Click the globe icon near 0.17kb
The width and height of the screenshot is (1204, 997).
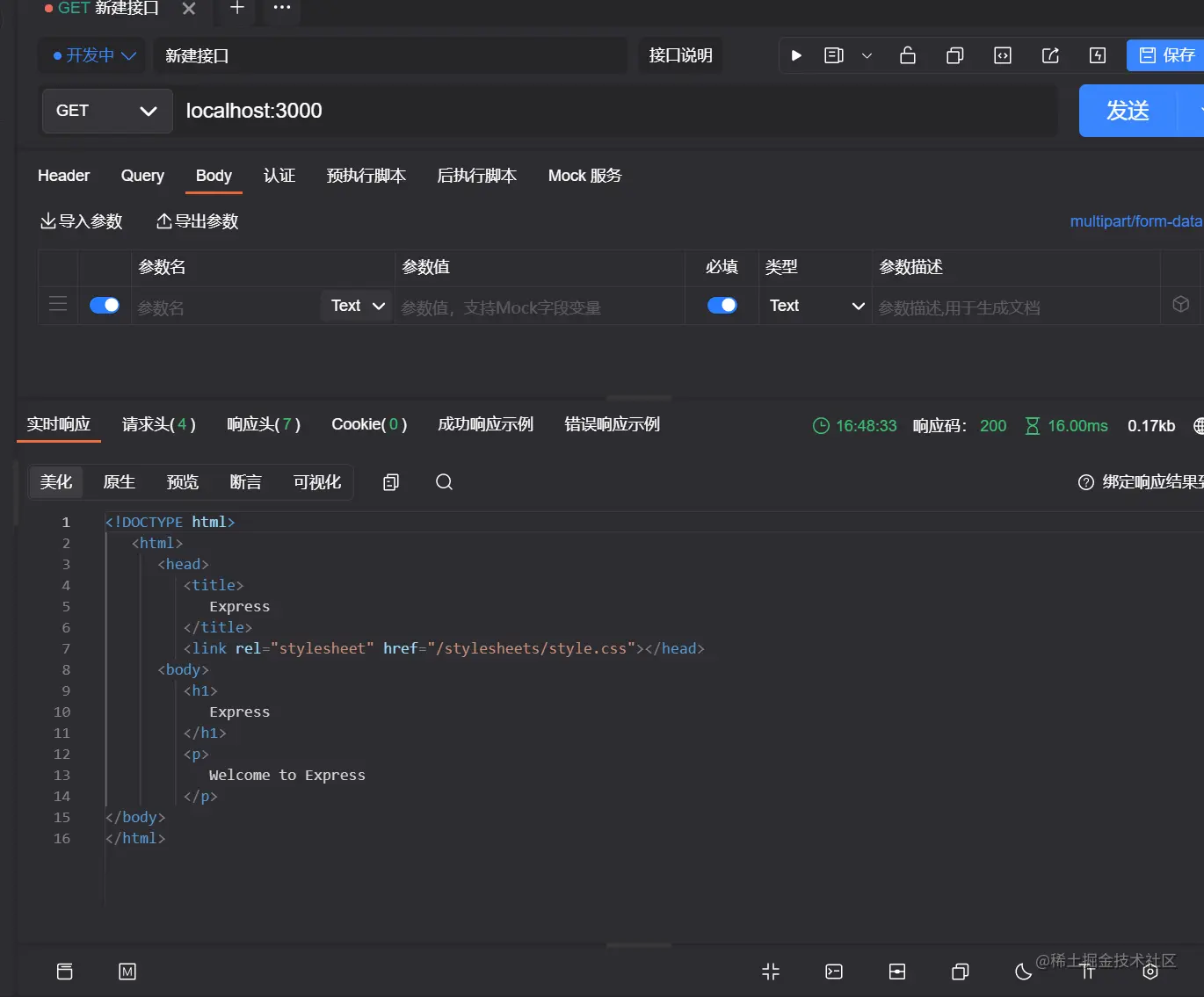coord(1199,426)
